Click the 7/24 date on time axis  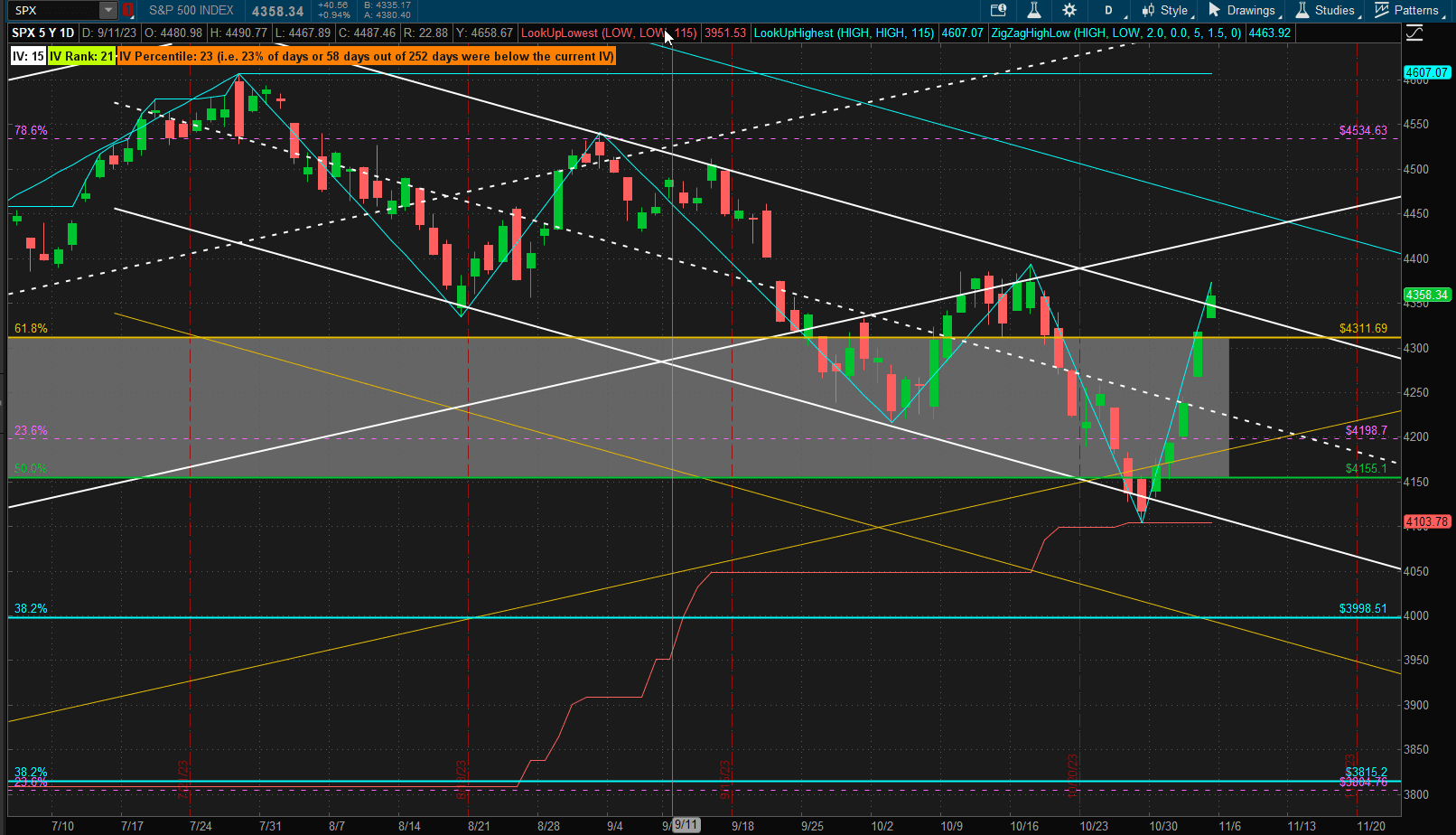click(x=201, y=826)
